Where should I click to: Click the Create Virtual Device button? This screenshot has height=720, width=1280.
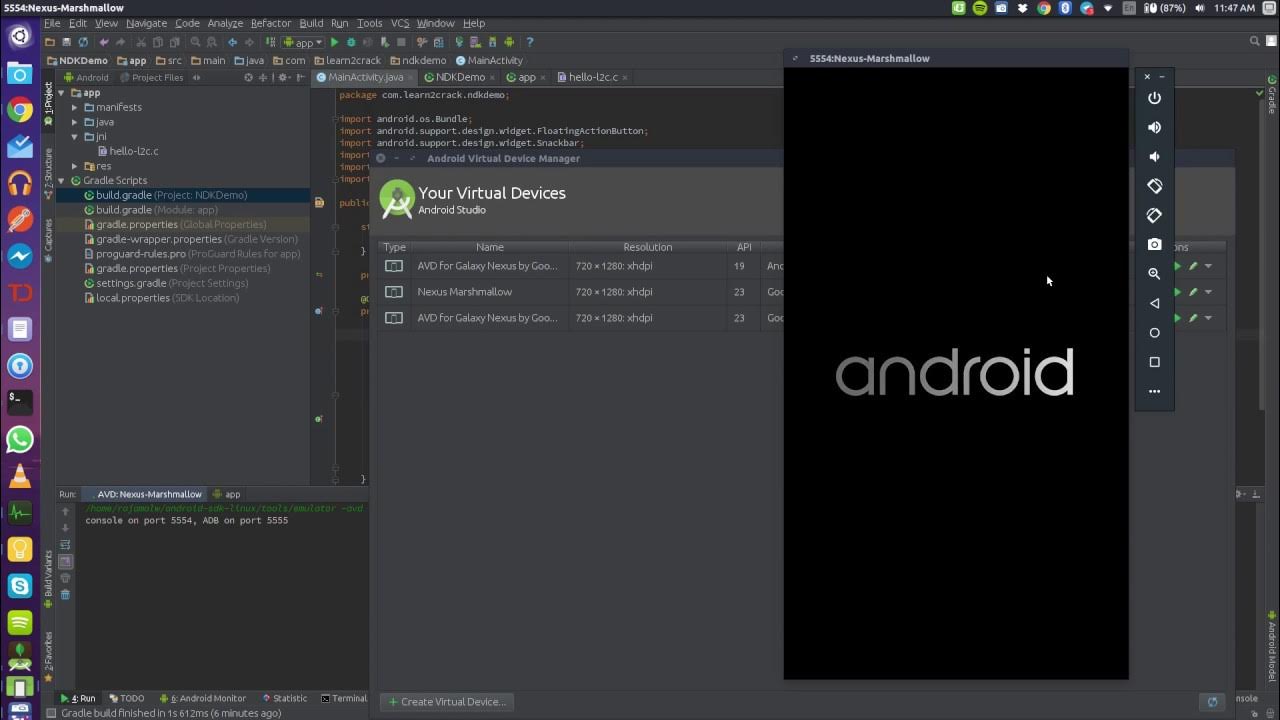coord(446,702)
